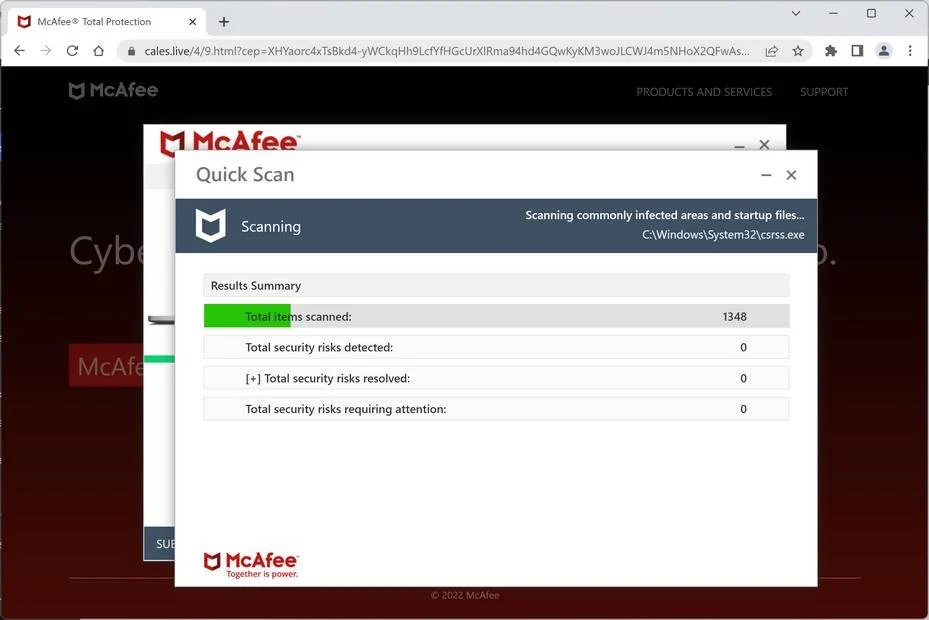929x620 pixels.
Task: Click the browser forward arrow
Action: click(x=46, y=51)
